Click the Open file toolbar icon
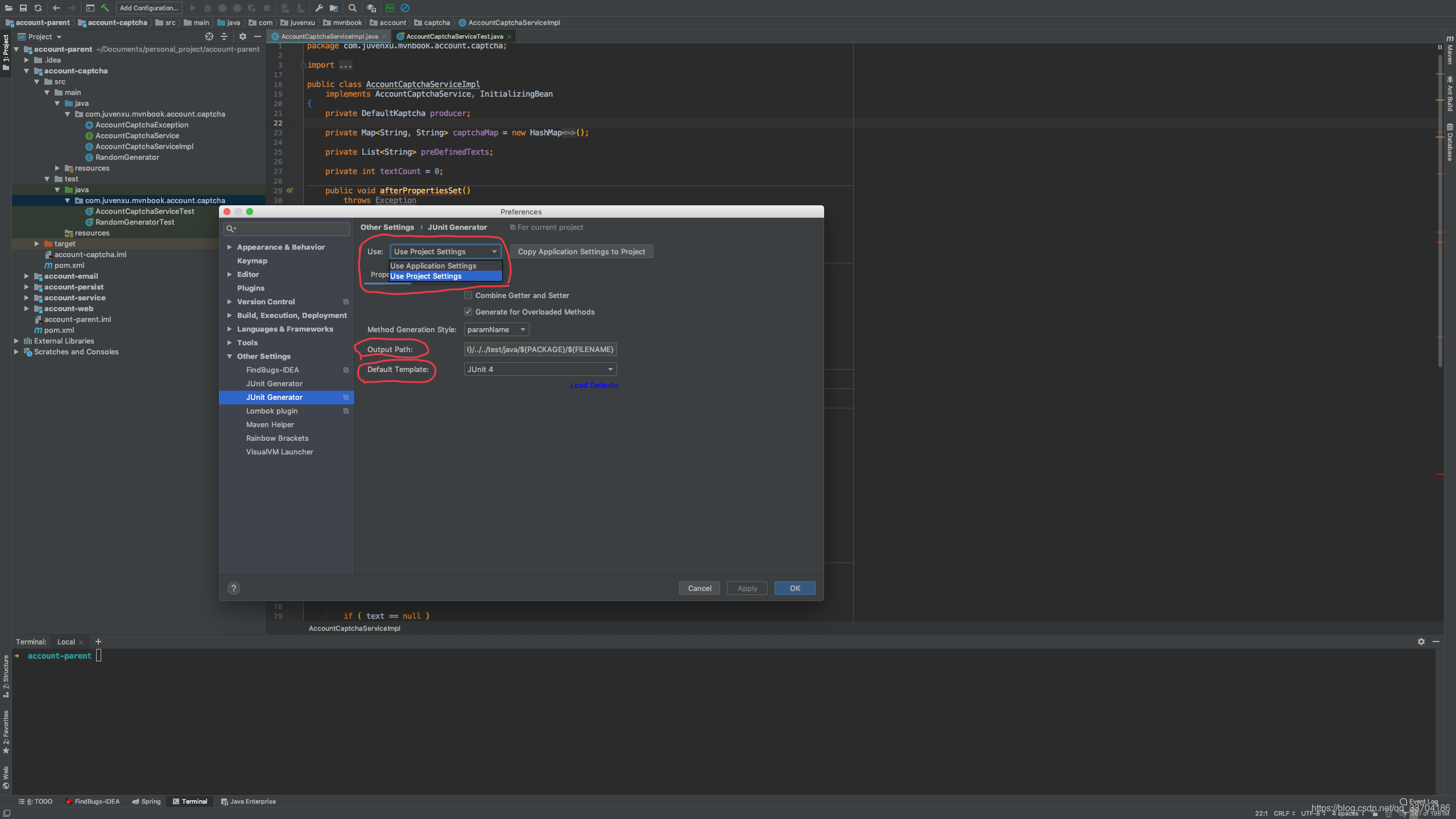Screen dimensions: 1456x819 tap(9, 8)
